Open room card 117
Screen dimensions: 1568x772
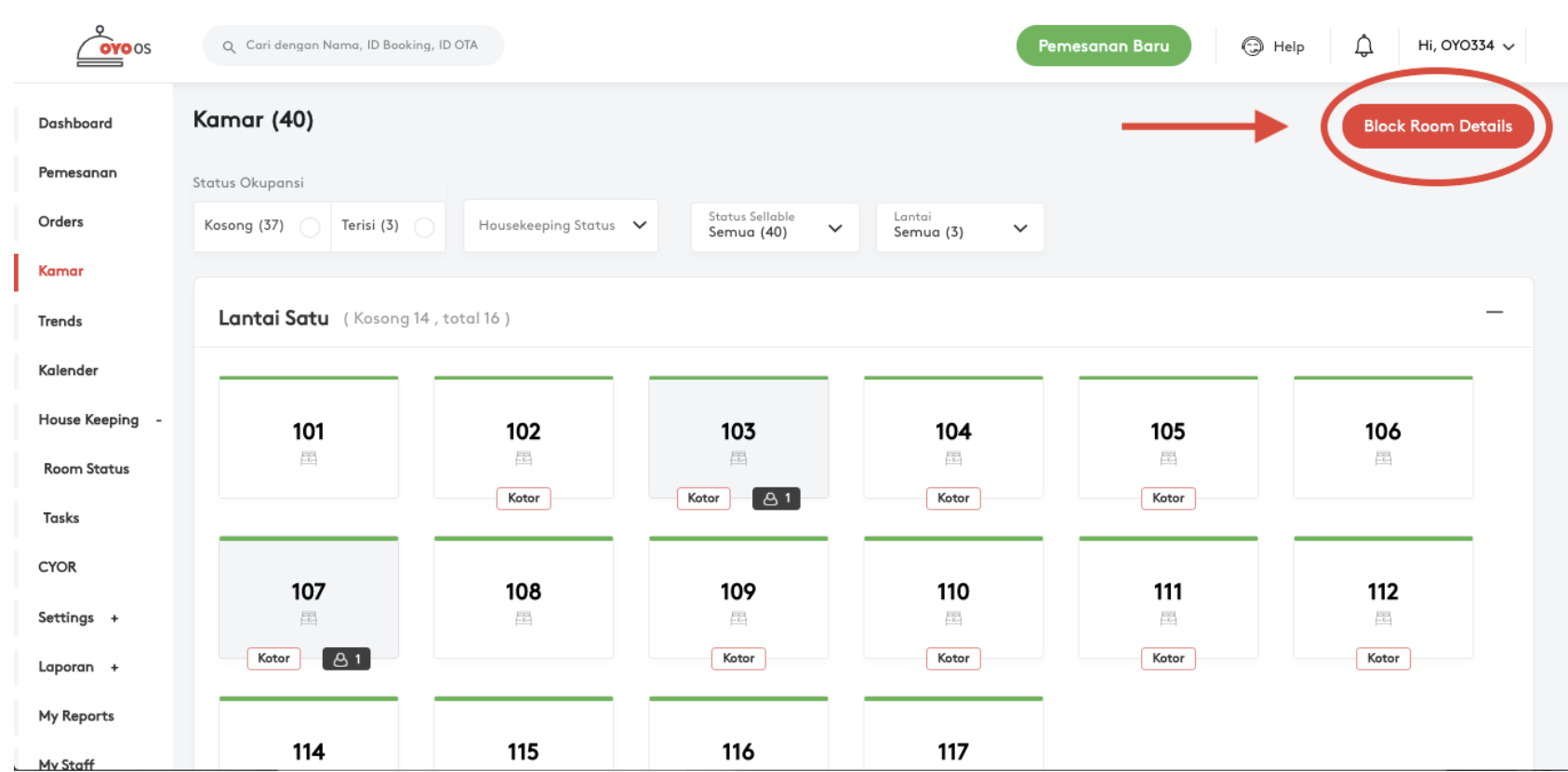(x=953, y=733)
